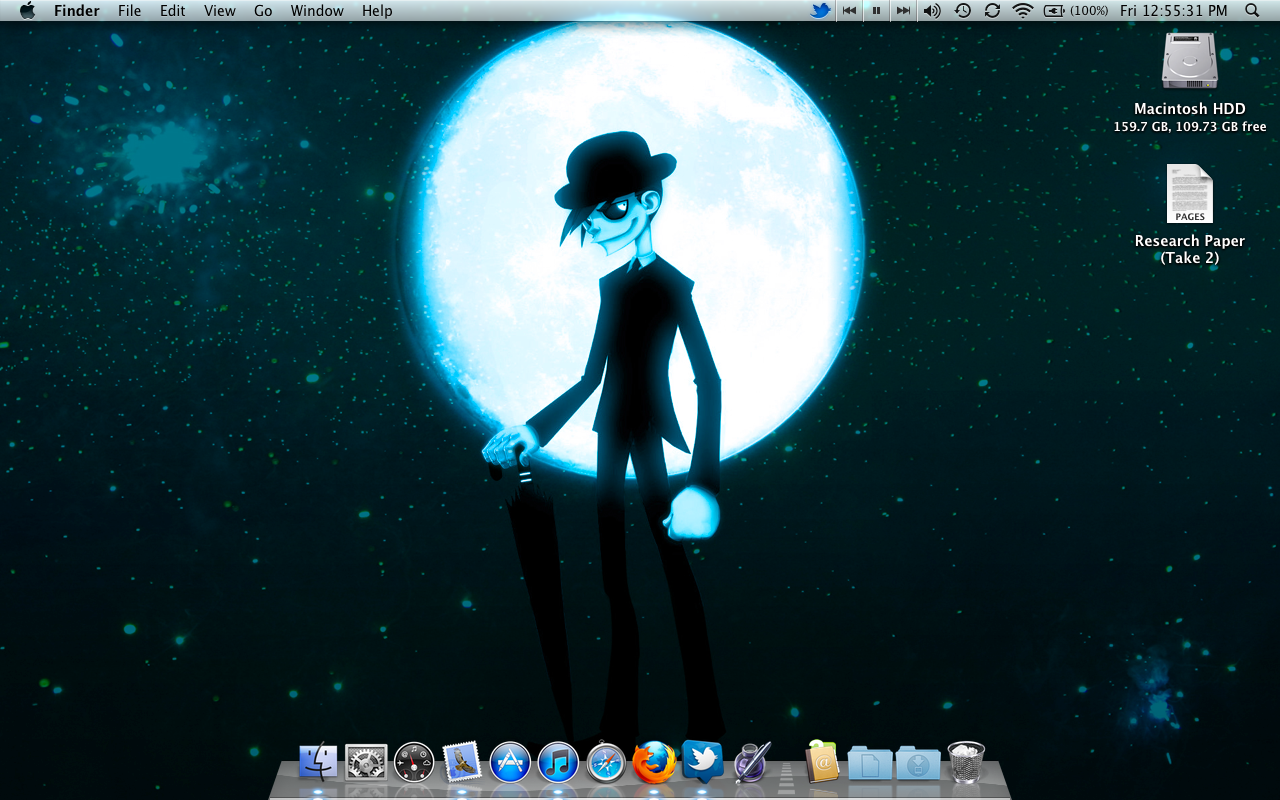The image size is (1280, 800).
Task: Open the Window menu
Action: (317, 10)
